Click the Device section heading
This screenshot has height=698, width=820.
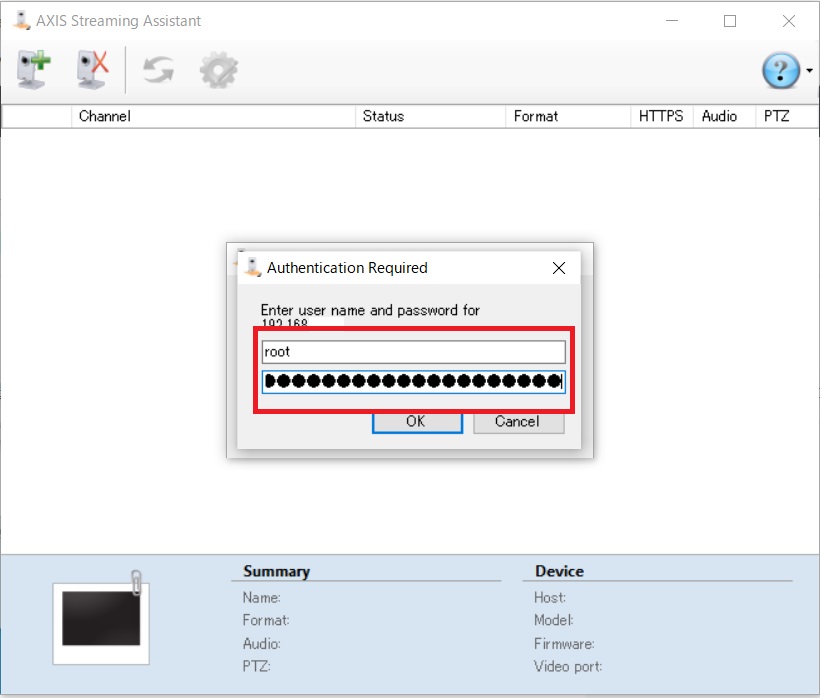559,571
